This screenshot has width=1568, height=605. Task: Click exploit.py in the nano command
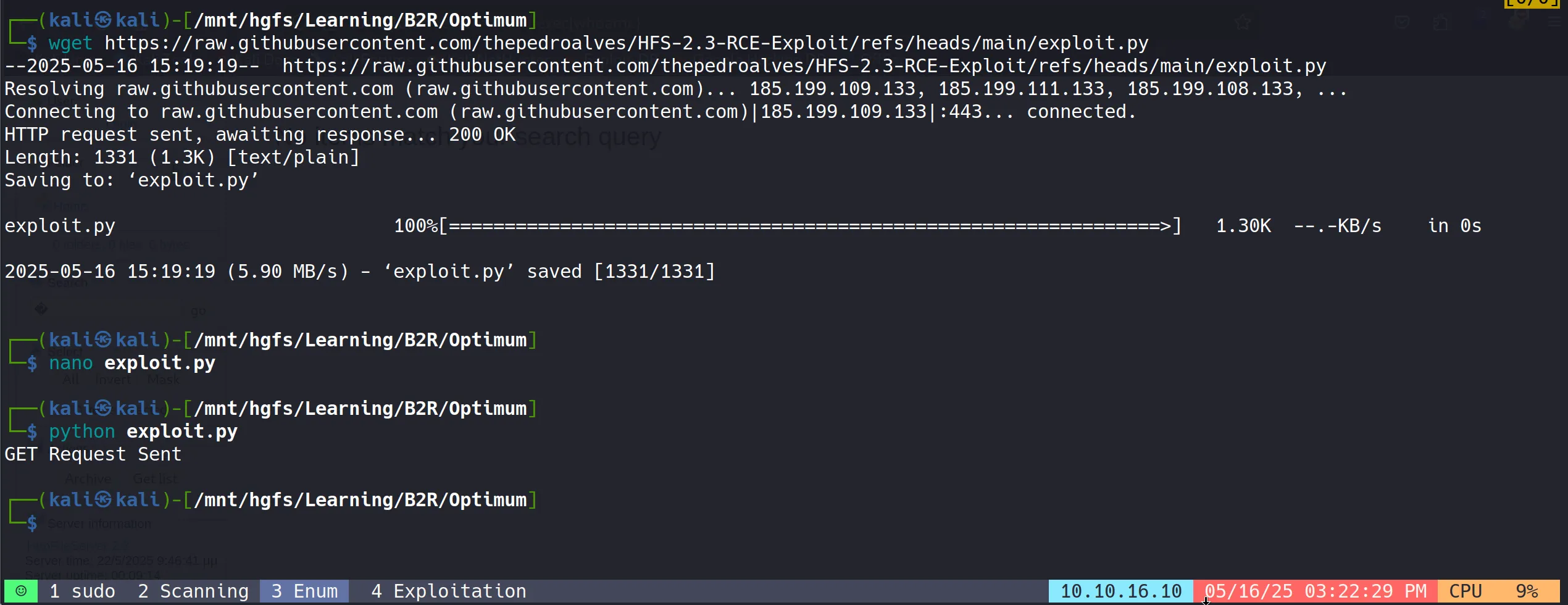coord(159,363)
